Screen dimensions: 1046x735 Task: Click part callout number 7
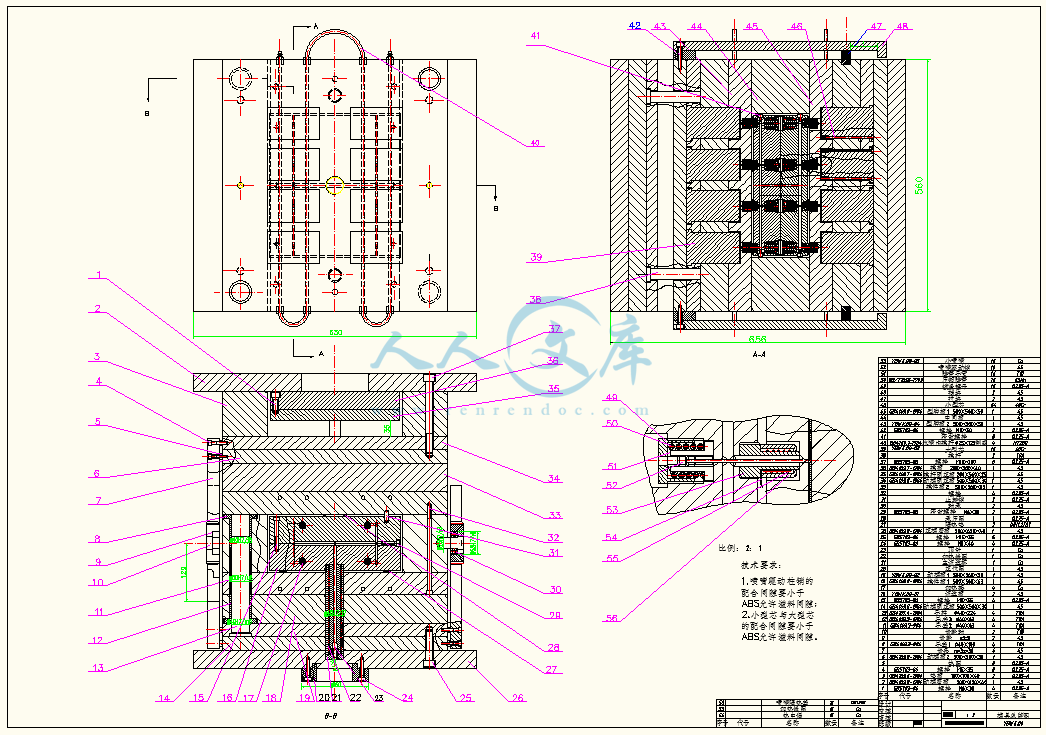tap(98, 500)
